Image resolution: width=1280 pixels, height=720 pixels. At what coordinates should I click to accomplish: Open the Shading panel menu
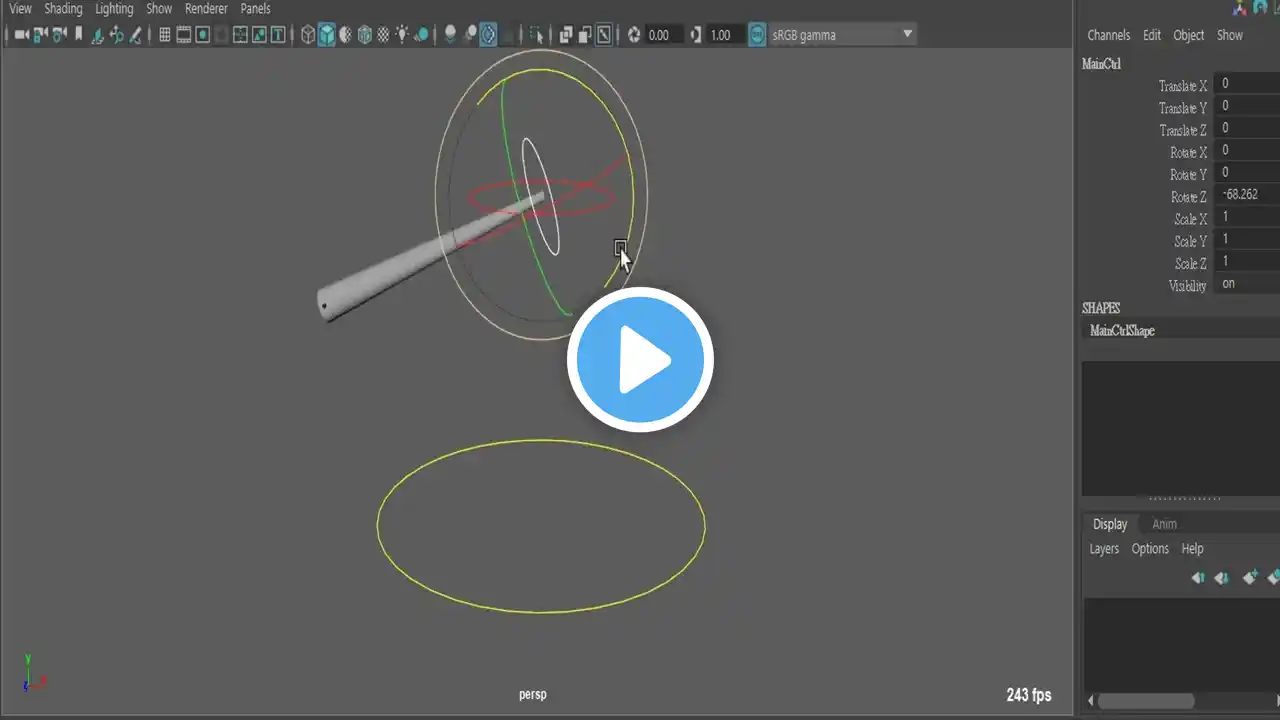coord(63,9)
